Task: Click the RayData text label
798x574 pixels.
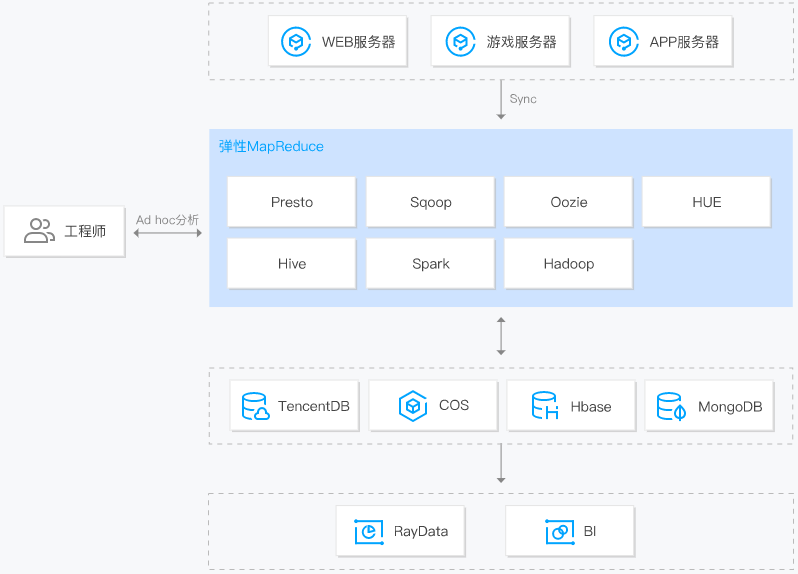Action: click(421, 532)
